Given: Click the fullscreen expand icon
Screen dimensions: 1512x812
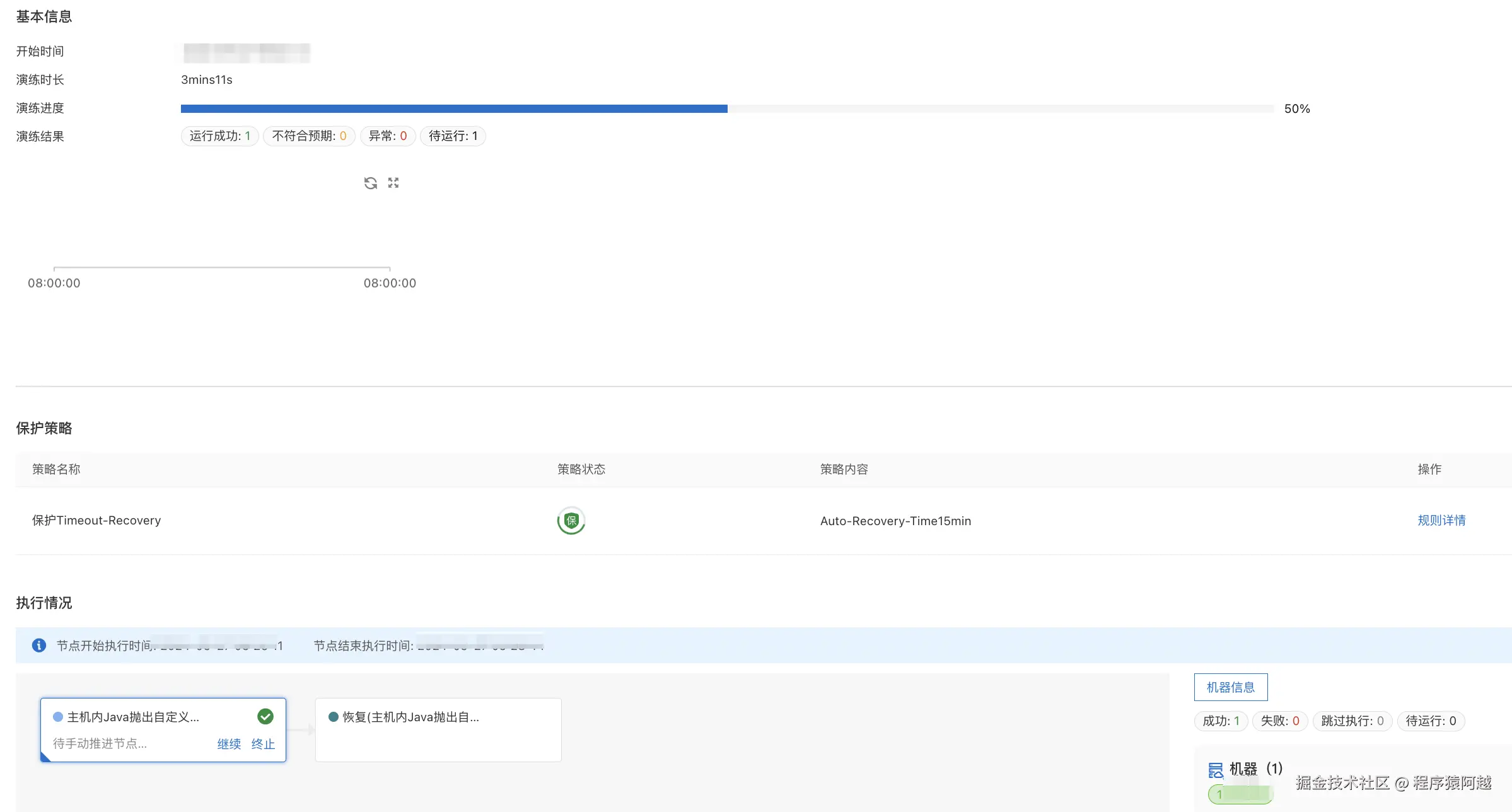Looking at the screenshot, I should pos(393,183).
